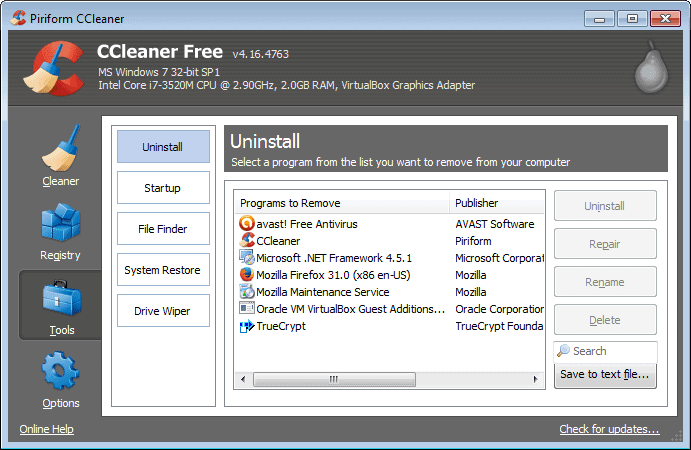Open the Options gear icon
The height and width of the screenshot is (450, 691).
pos(60,370)
